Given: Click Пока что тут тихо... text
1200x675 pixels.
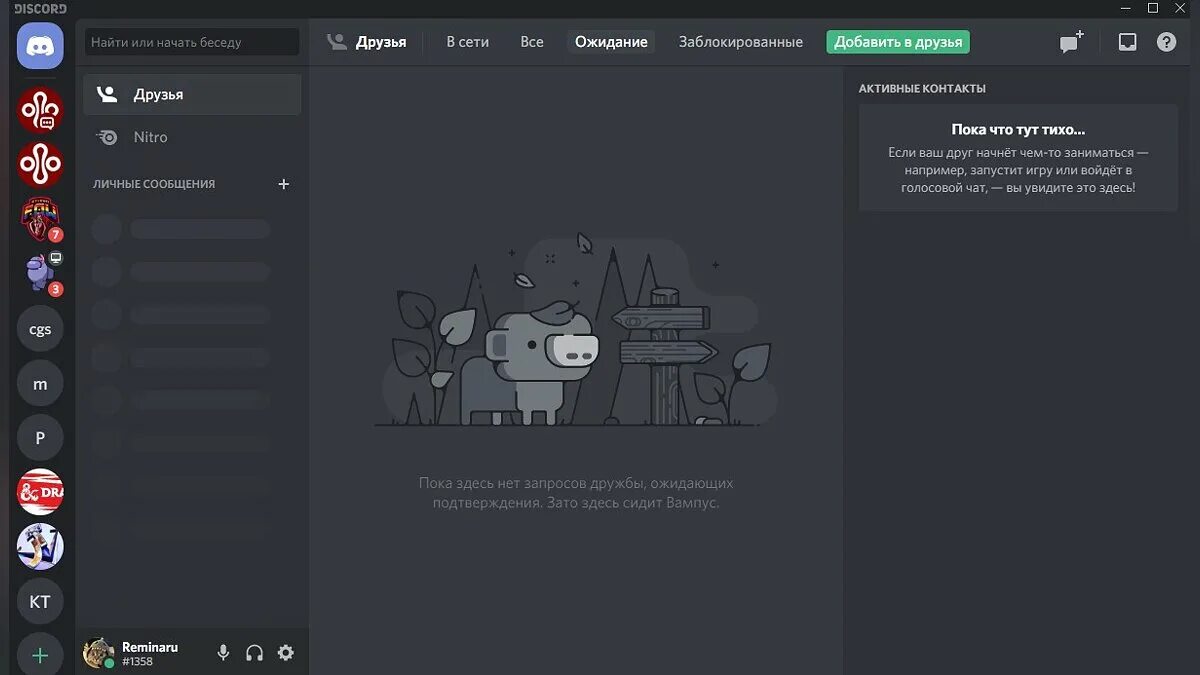Looking at the screenshot, I should click(1018, 129).
